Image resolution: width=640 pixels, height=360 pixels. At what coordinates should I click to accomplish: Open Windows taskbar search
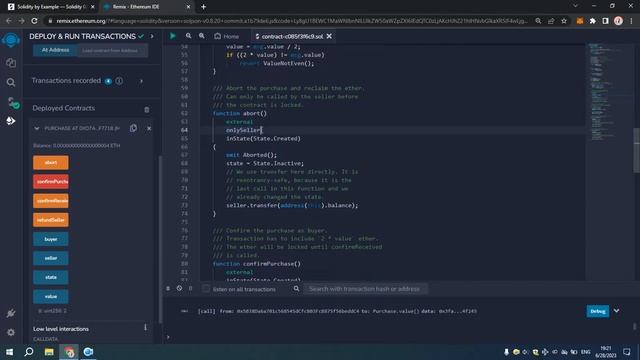(x=29, y=351)
